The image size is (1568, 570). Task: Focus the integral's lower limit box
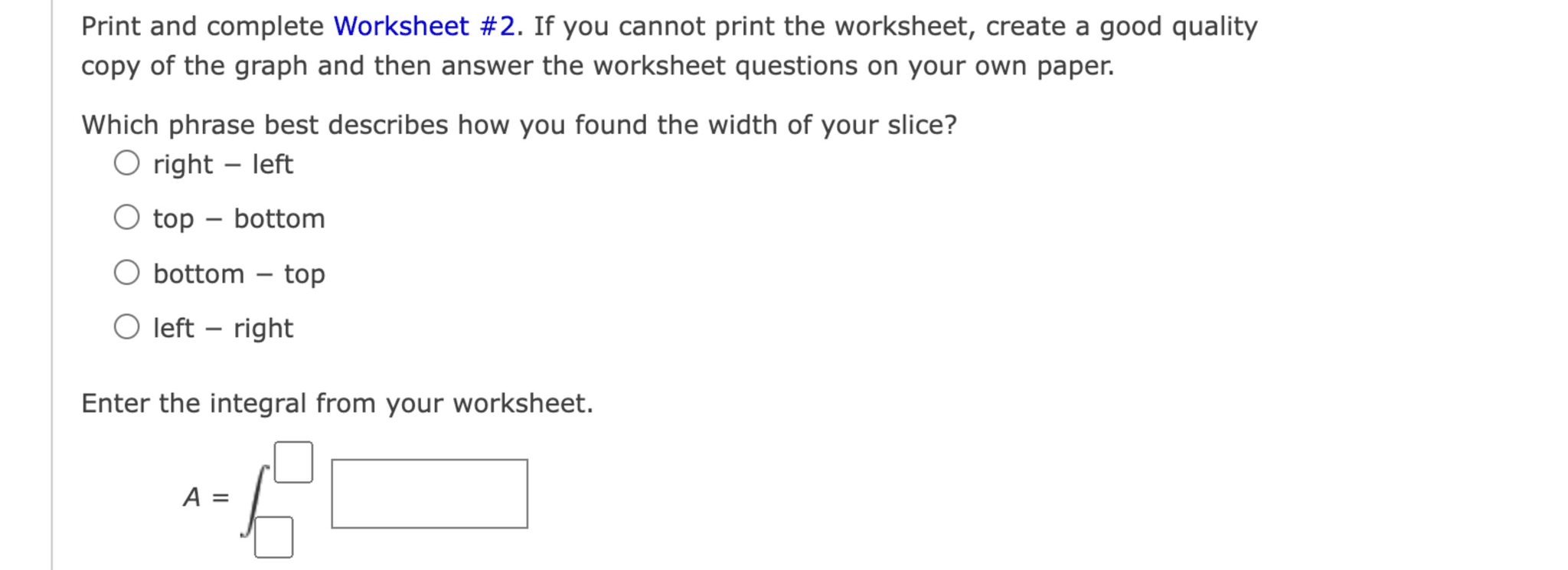click(x=274, y=537)
